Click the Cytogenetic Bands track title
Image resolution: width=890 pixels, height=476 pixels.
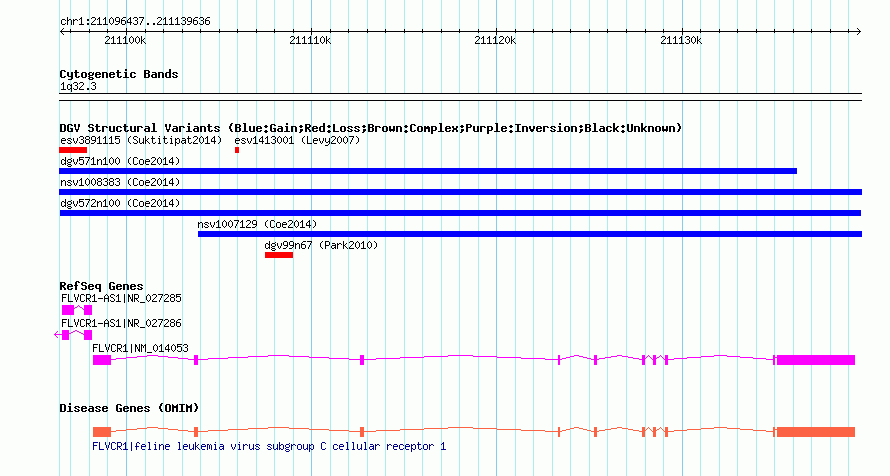click(119, 74)
